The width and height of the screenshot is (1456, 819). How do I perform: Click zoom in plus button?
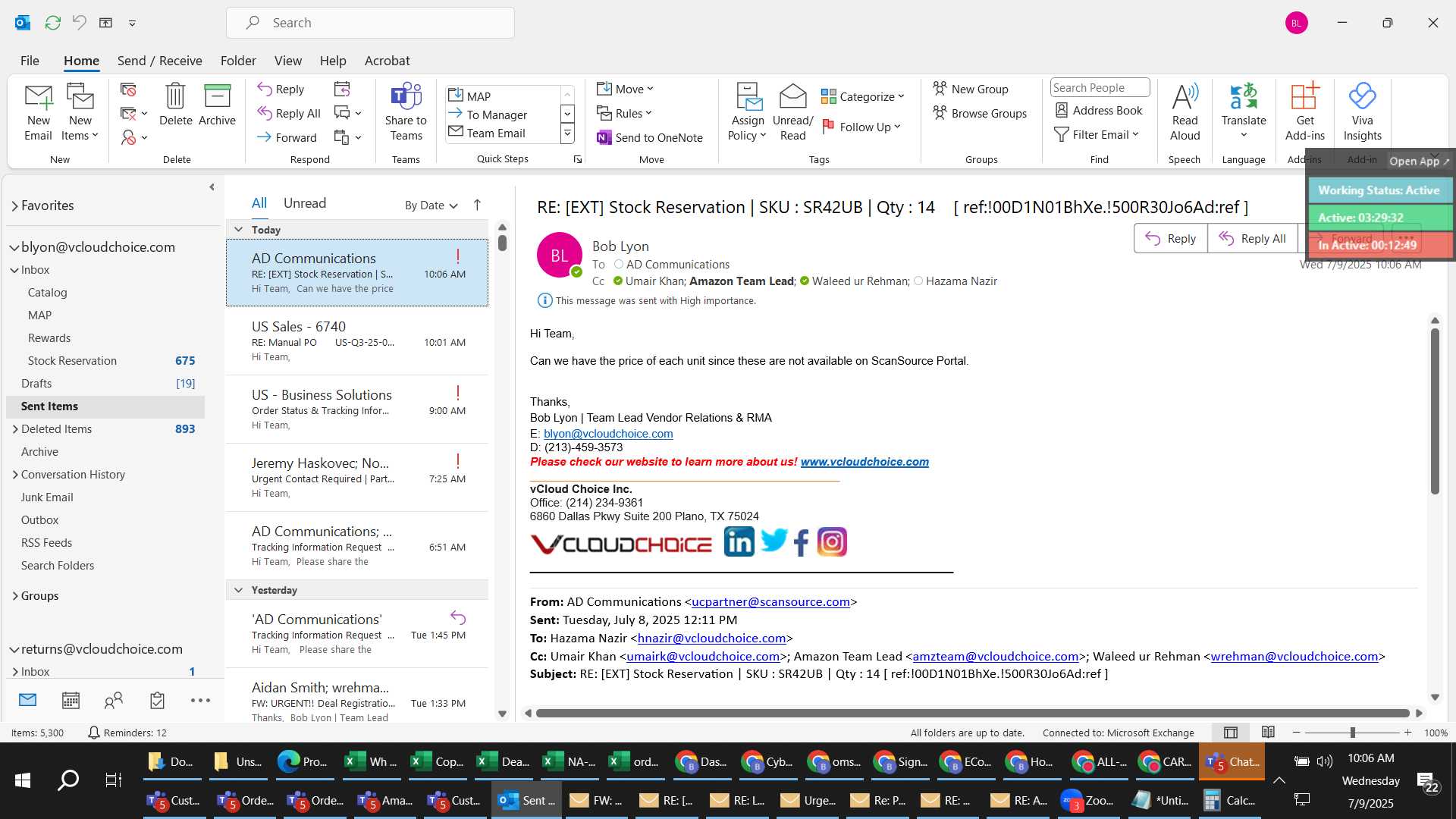click(x=1407, y=733)
